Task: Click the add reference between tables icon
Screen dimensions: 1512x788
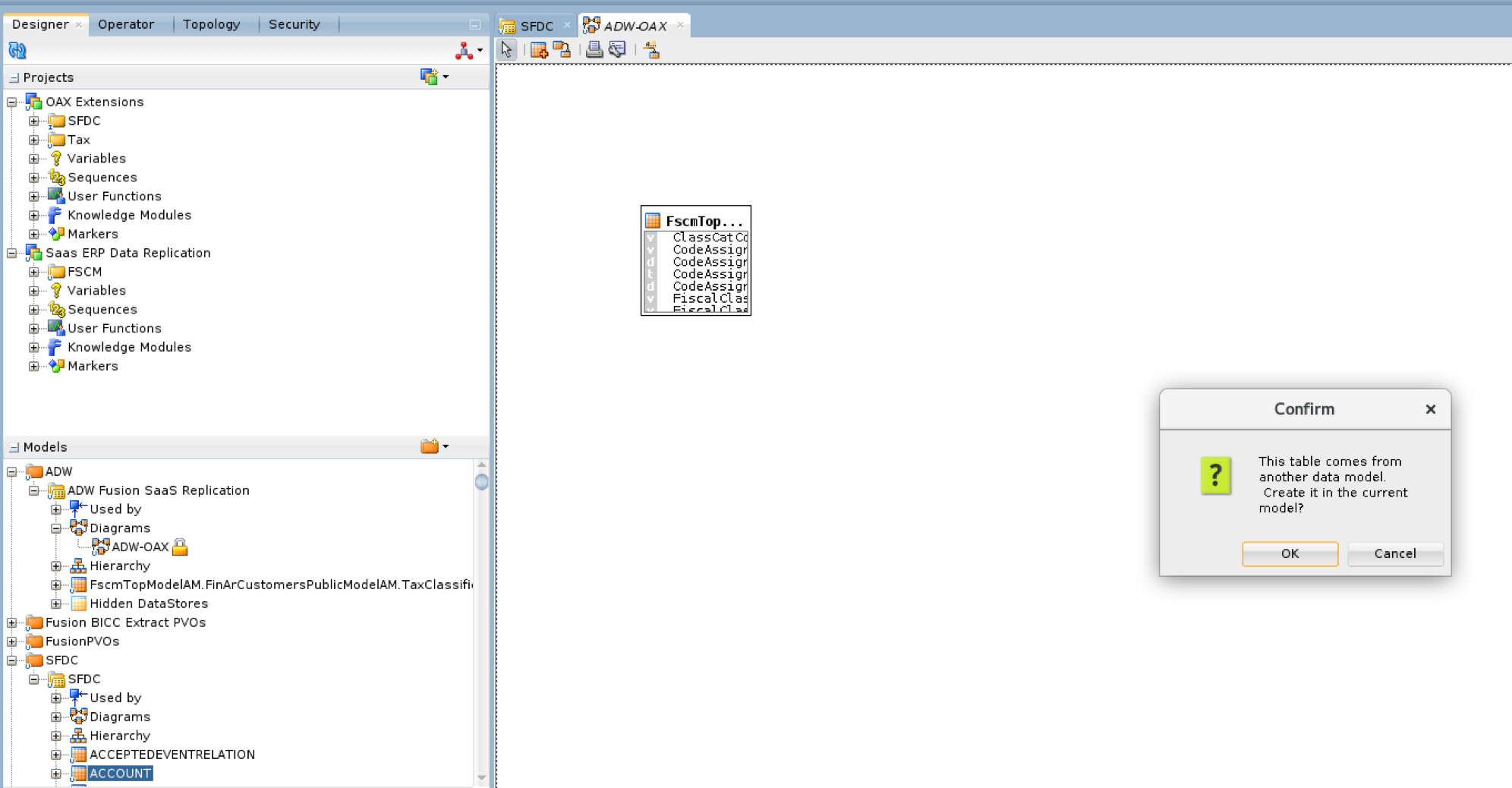Action: (562, 50)
